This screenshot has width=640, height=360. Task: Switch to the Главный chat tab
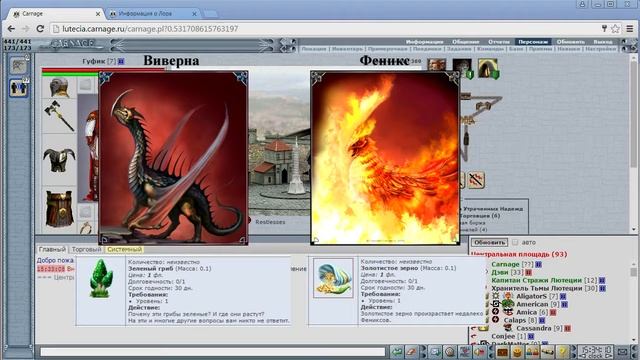click(x=52, y=249)
